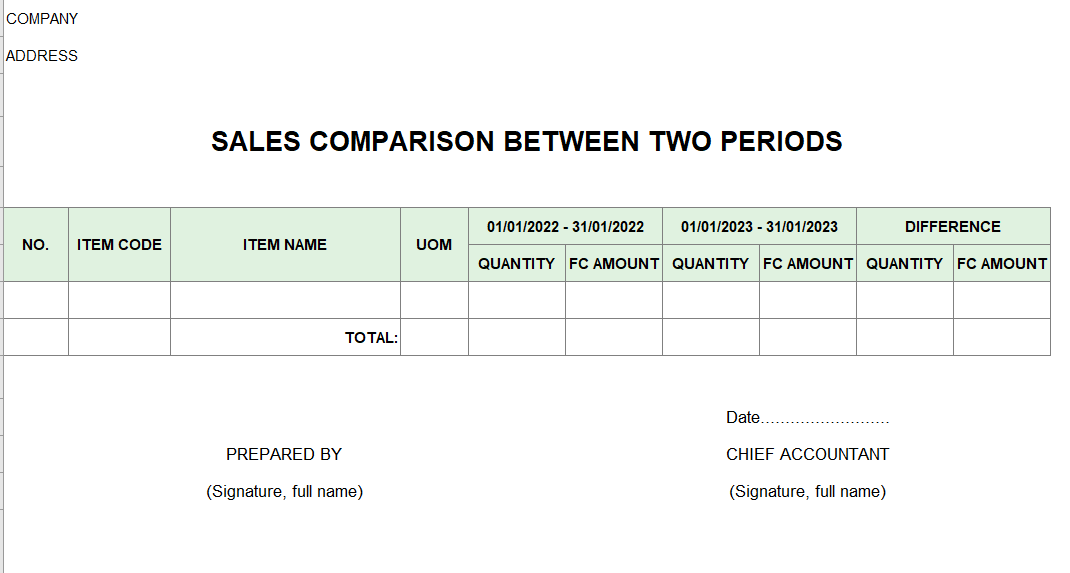1070x573 pixels.
Task: Select the ADDRESS cell
Action: coord(42,56)
